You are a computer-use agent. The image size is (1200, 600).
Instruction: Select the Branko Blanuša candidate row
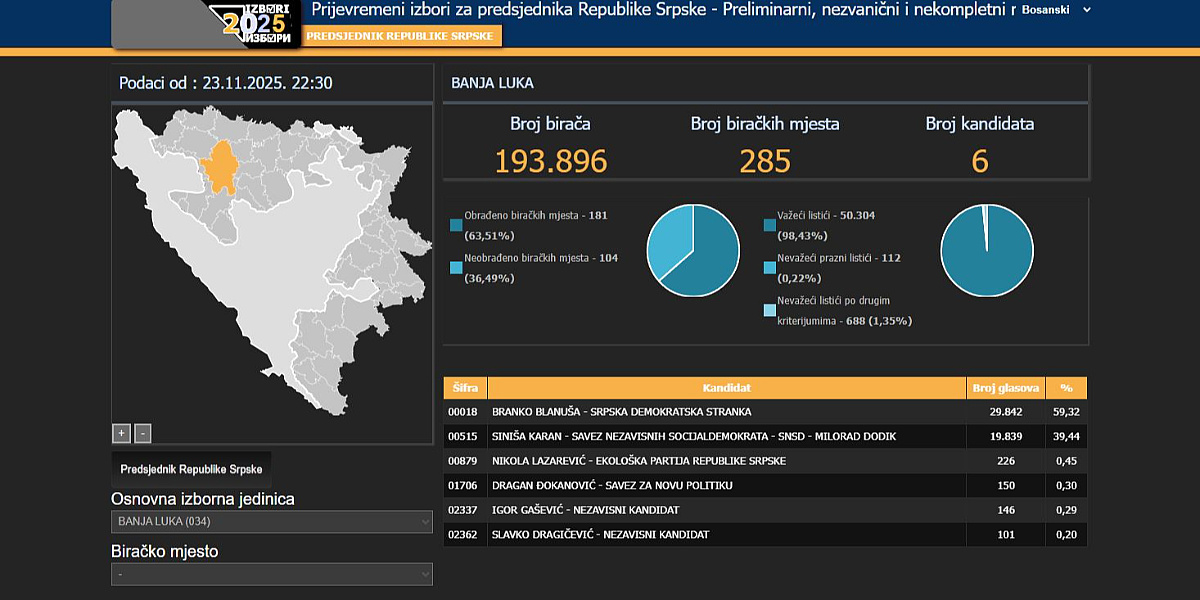point(726,412)
